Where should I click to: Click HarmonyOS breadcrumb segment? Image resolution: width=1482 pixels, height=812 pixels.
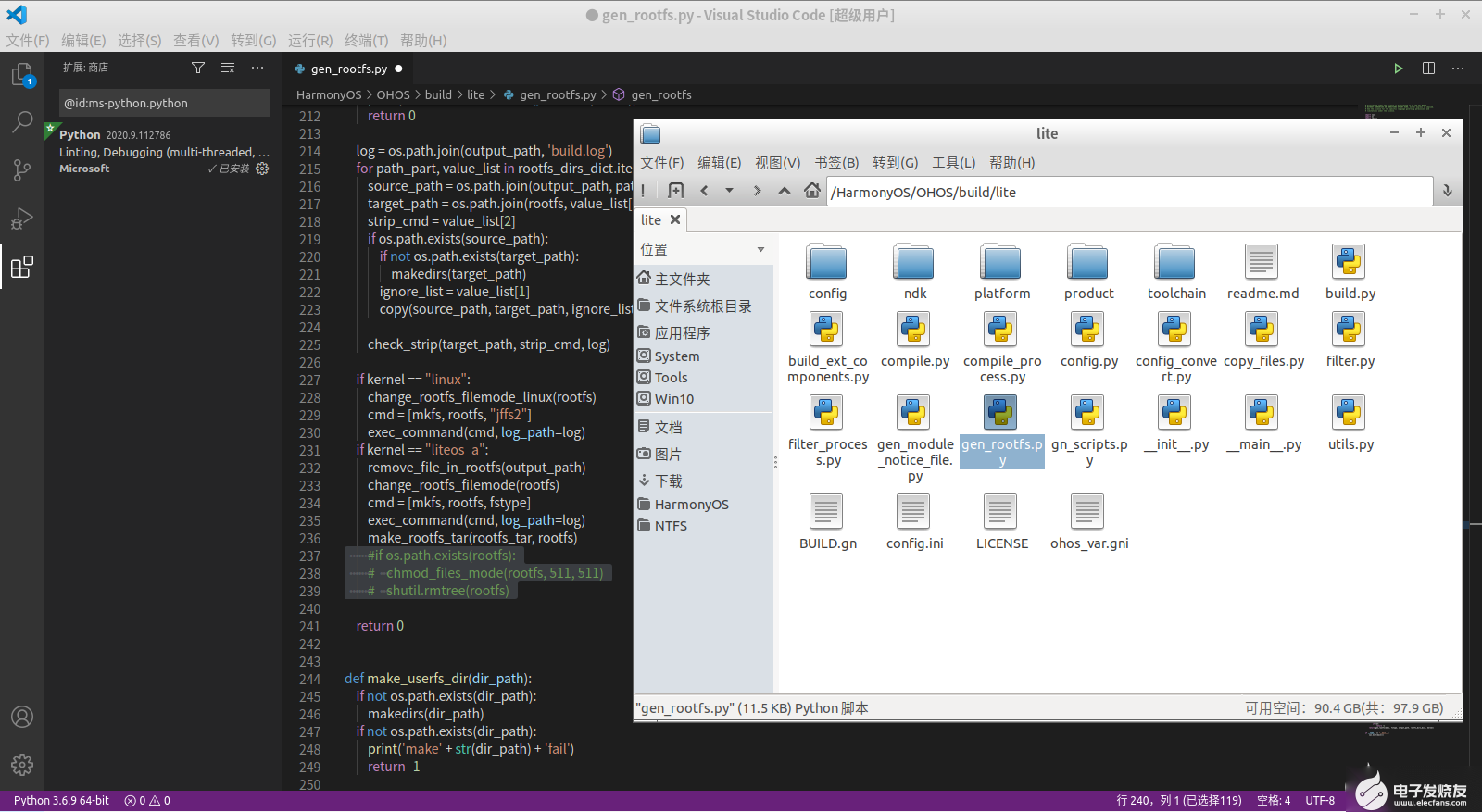pos(329,94)
